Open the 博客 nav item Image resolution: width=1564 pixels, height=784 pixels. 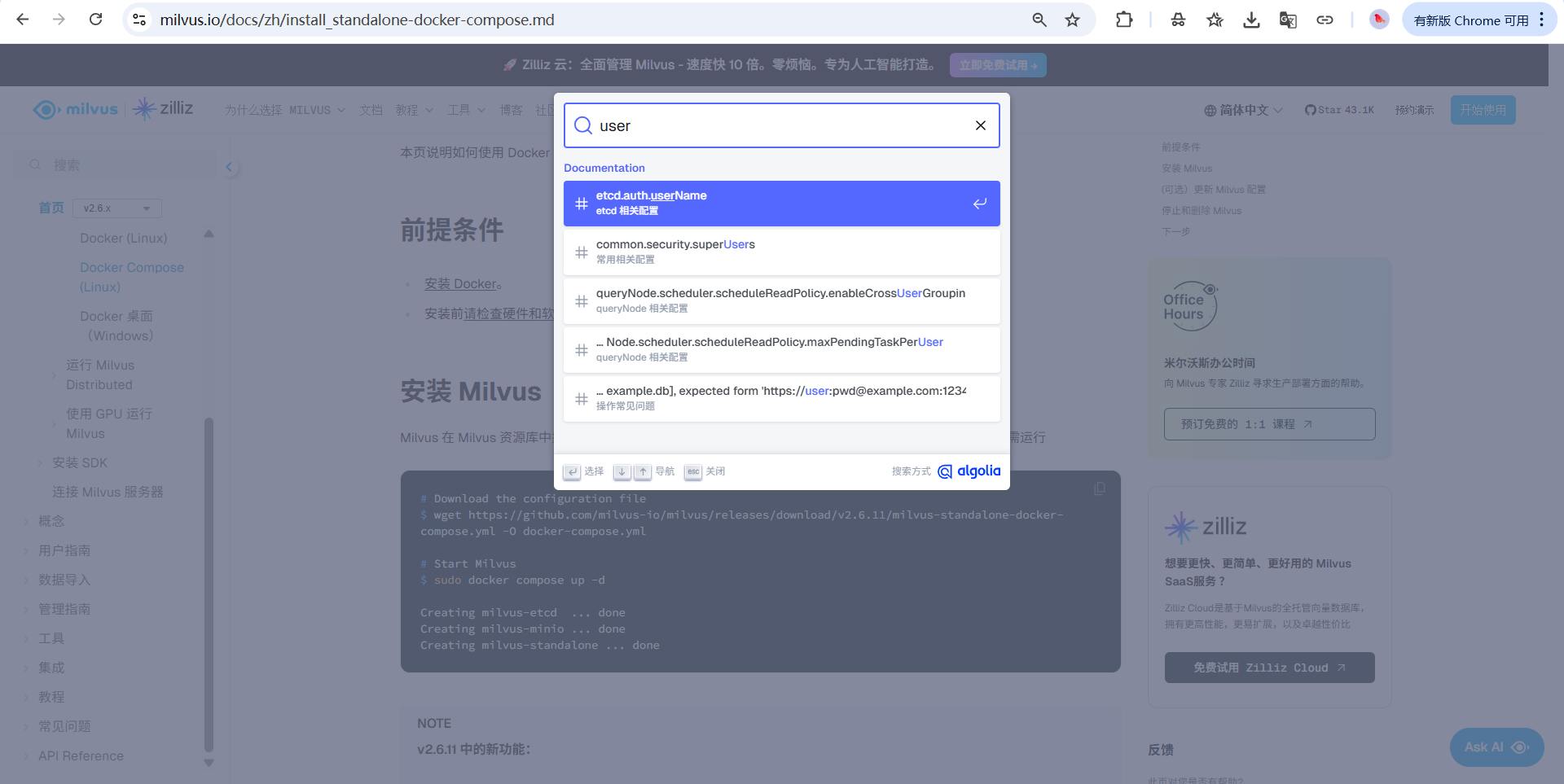coord(511,110)
